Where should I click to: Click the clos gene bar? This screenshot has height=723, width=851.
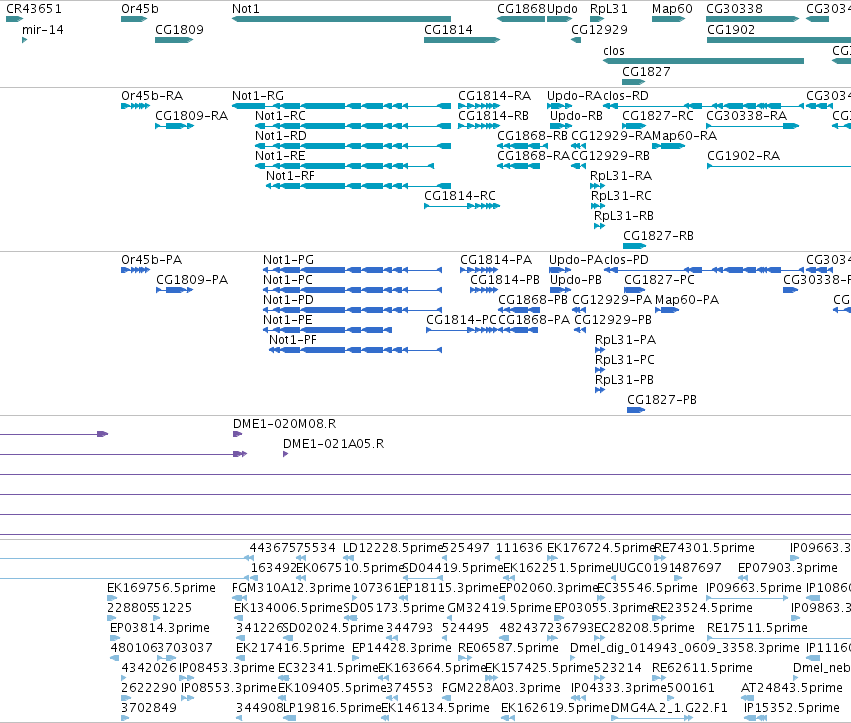703,61
